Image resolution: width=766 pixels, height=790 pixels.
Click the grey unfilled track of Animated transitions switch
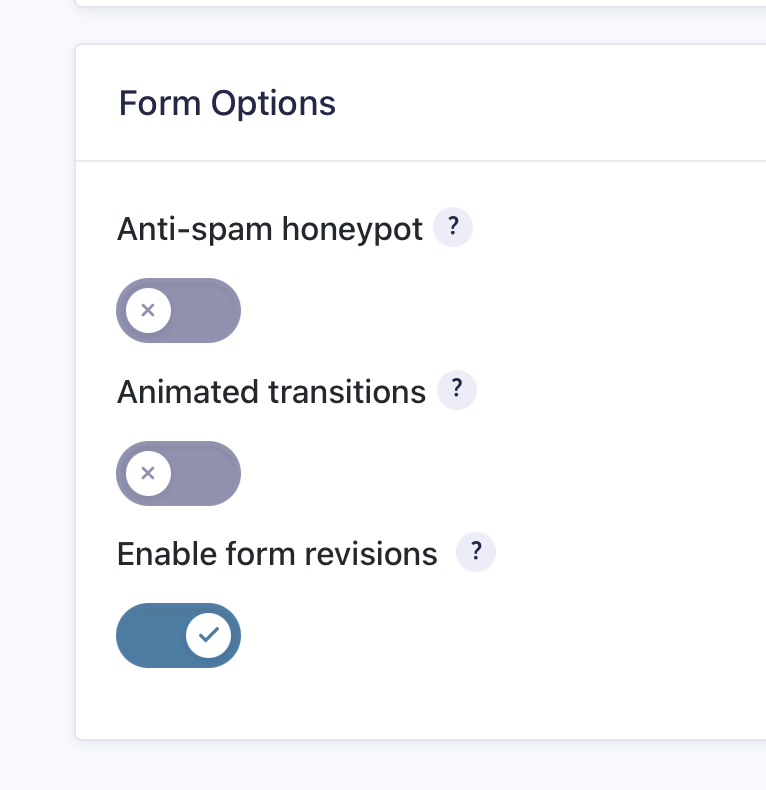click(x=207, y=473)
